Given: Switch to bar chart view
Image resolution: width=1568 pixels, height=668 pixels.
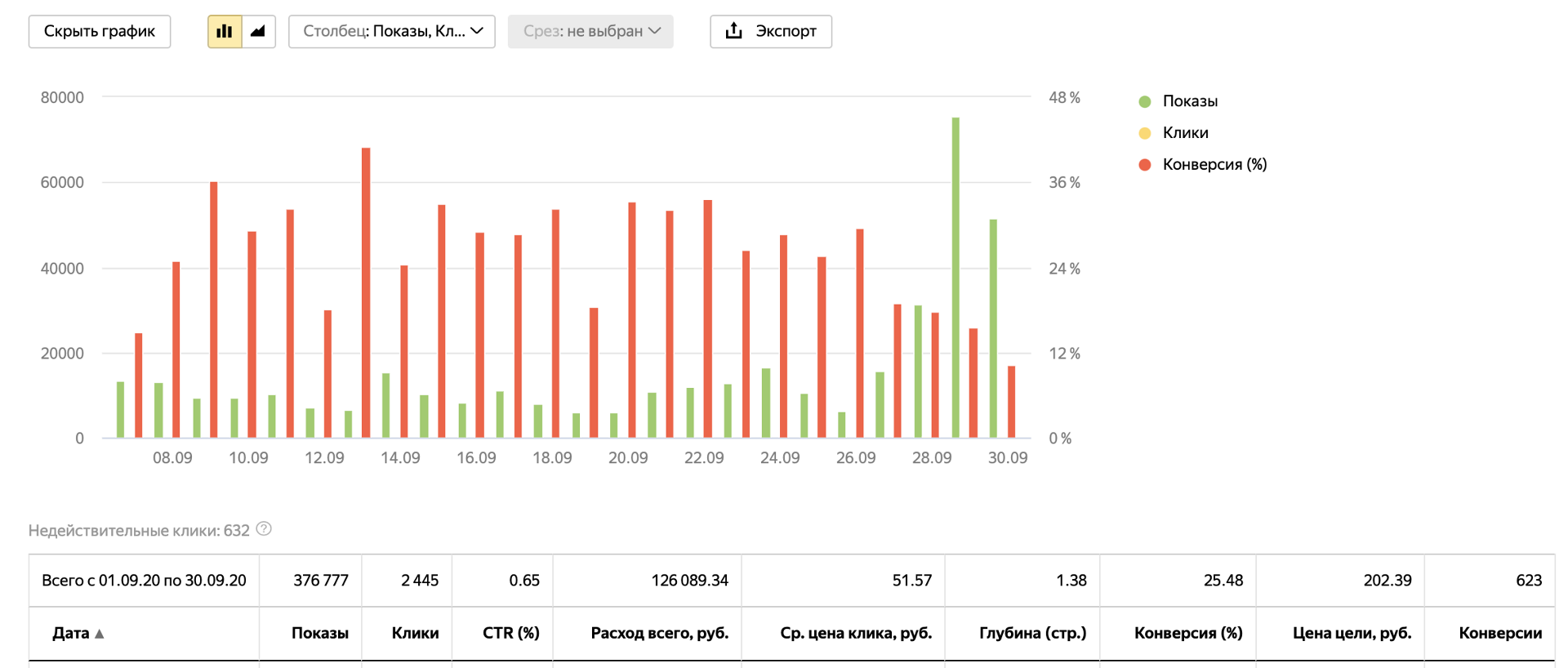Looking at the screenshot, I should tap(225, 32).
